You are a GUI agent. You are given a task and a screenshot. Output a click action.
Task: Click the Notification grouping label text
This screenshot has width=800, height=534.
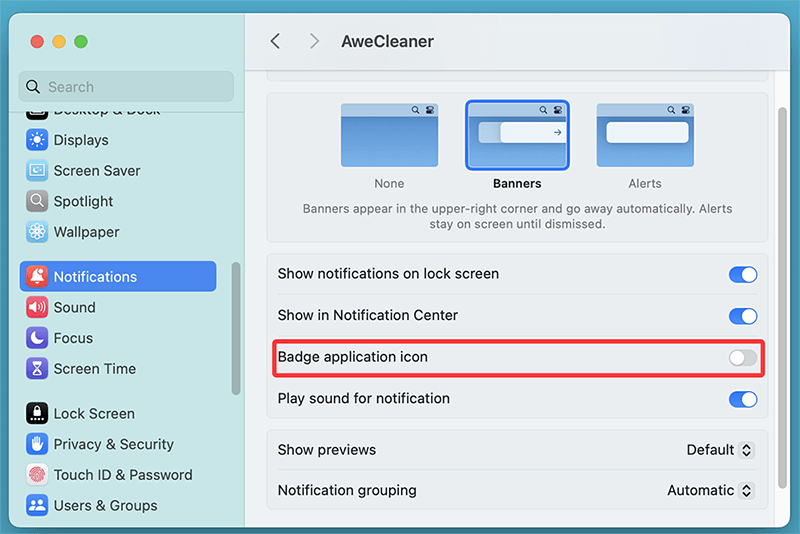pyautogui.click(x=347, y=490)
